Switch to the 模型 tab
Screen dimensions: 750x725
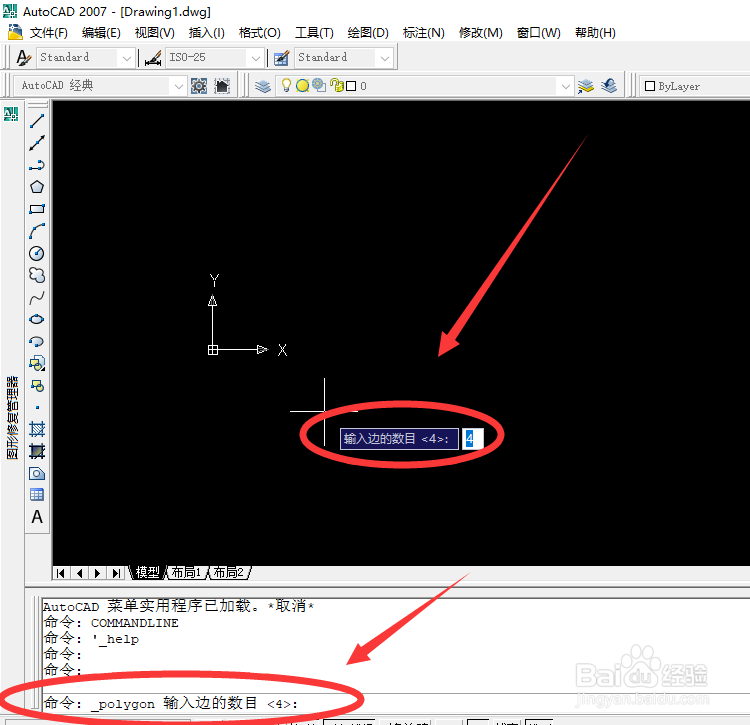tap(147, 572)
